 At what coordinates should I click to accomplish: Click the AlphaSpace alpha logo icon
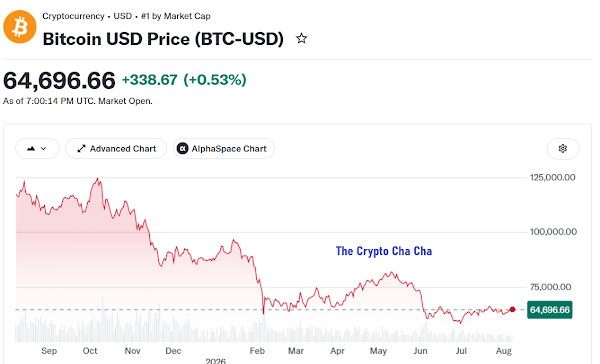(x=183, y=149)
